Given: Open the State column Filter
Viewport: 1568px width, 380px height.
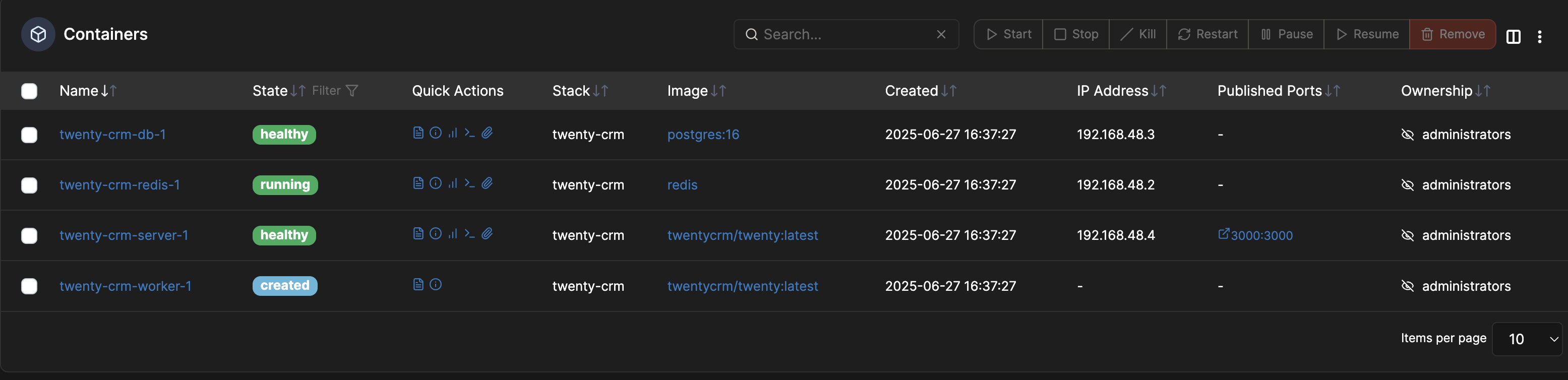Looking at the screenshot, I should [335, 91].
